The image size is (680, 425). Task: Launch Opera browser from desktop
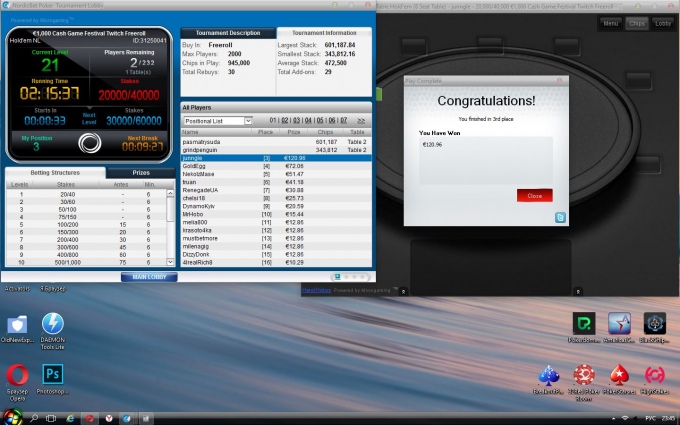click(x=17, y=382)
